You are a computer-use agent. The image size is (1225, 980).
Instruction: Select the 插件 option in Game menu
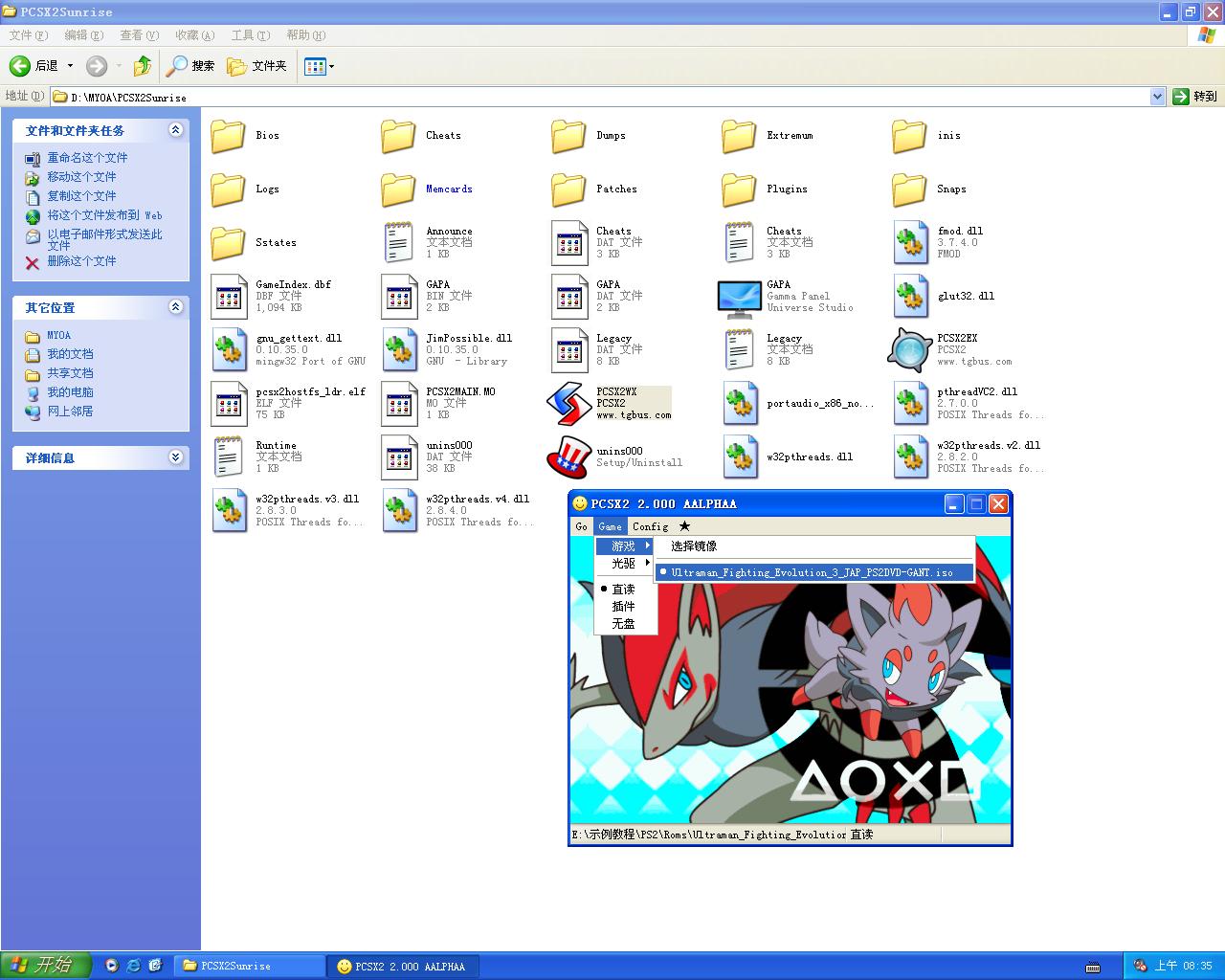[x=624, y=607]
